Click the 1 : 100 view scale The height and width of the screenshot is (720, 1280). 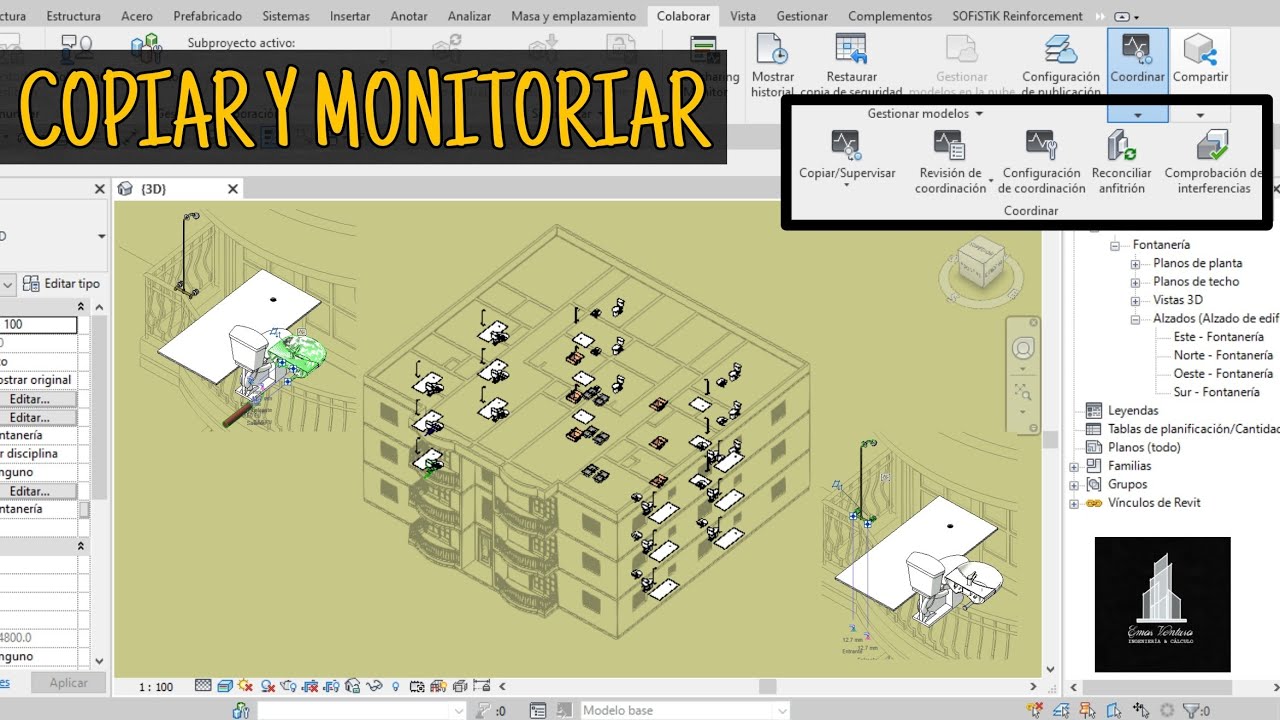click(x=156, y=687)
